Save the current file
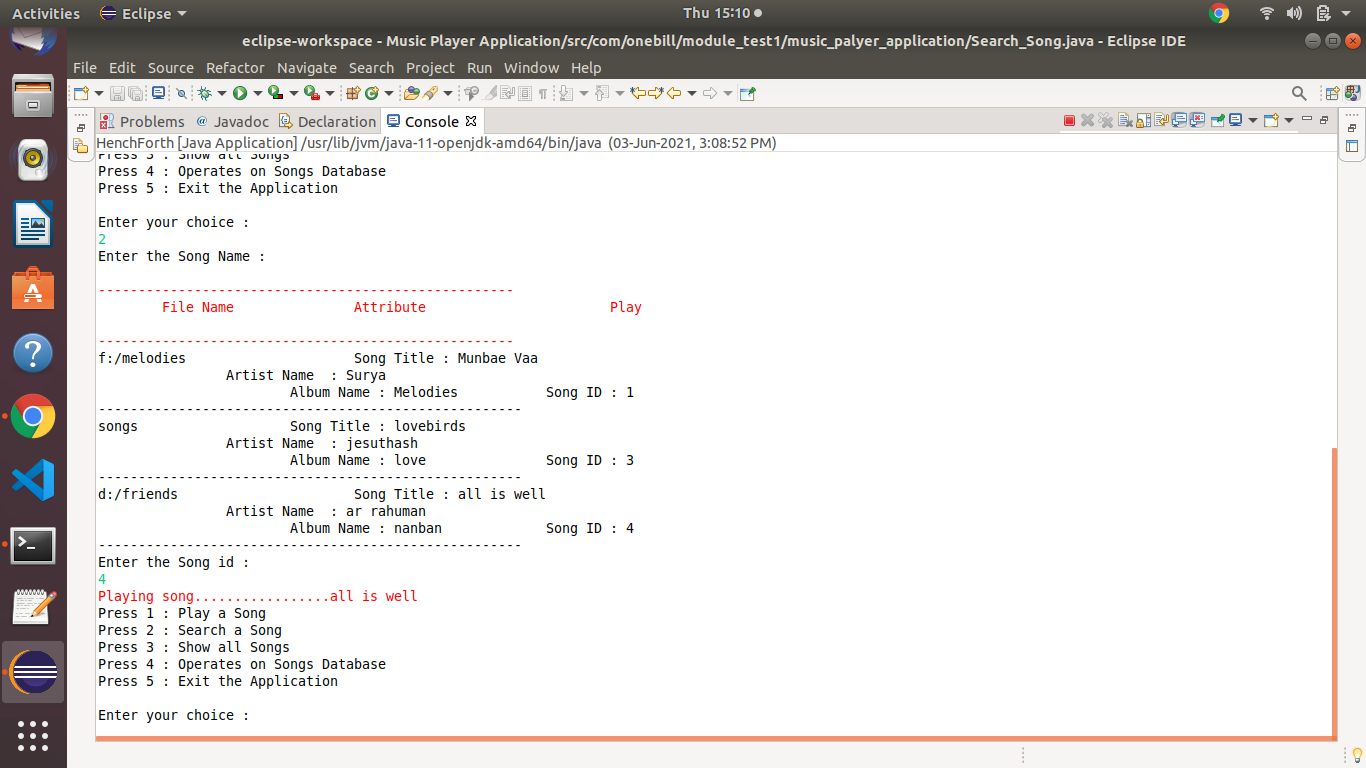The height and width of the screenshot is (768, 1366). click(117, 92)
